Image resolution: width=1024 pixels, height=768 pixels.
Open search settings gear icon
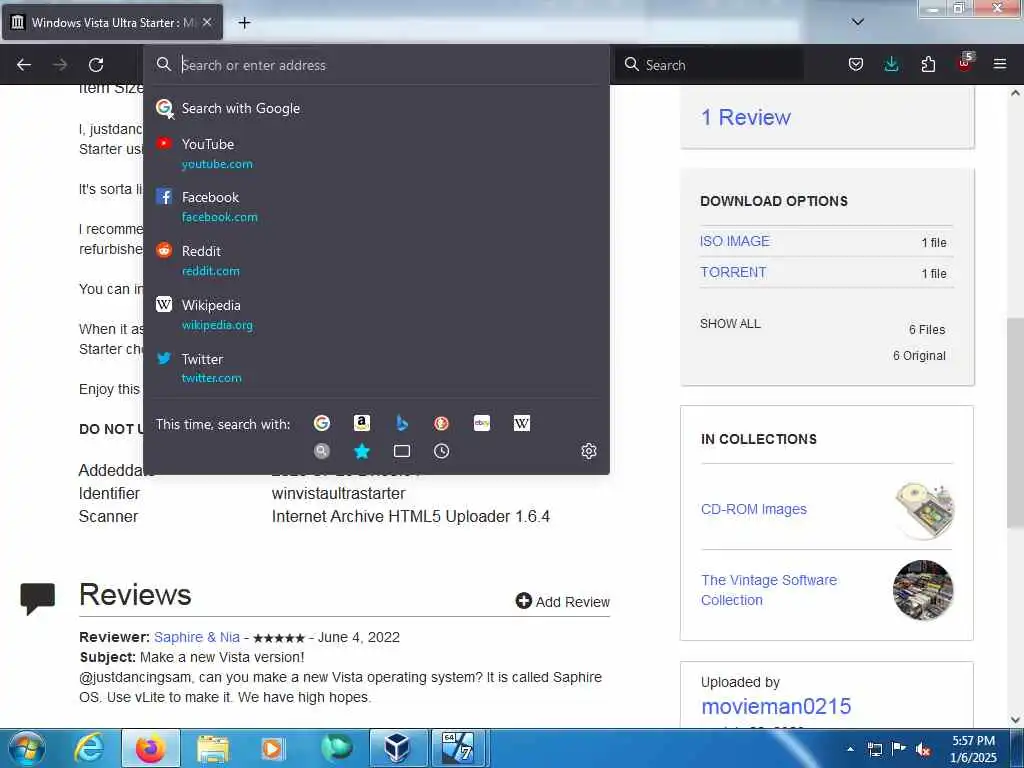coord(589,451)
